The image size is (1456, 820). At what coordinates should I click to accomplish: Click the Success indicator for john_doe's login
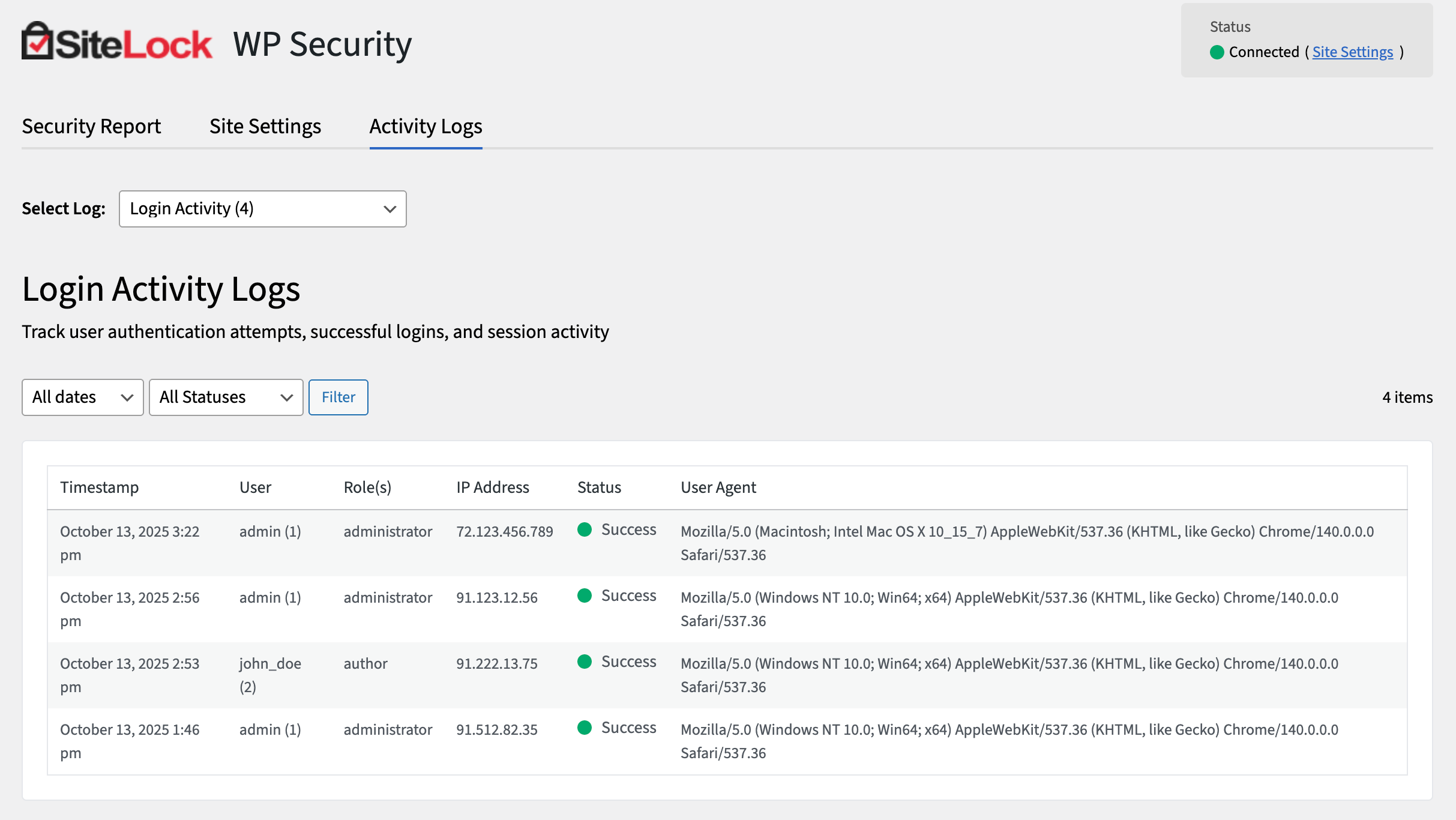pos(585,662)
